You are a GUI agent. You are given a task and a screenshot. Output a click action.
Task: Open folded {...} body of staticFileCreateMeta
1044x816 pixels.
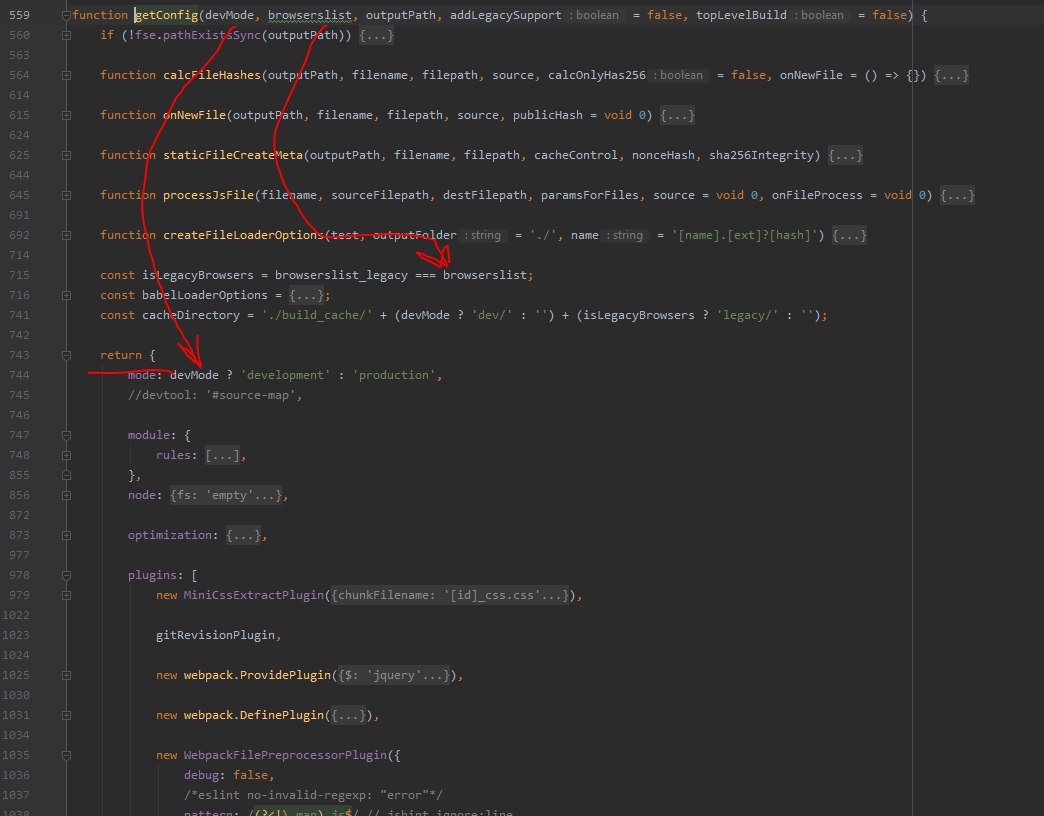(x=846, y=155)
